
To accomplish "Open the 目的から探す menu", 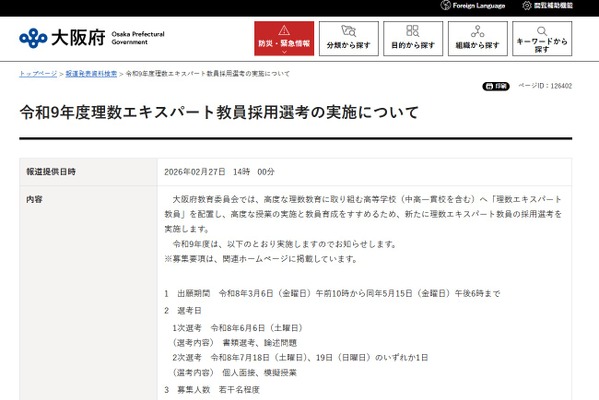I will point(413,39).
